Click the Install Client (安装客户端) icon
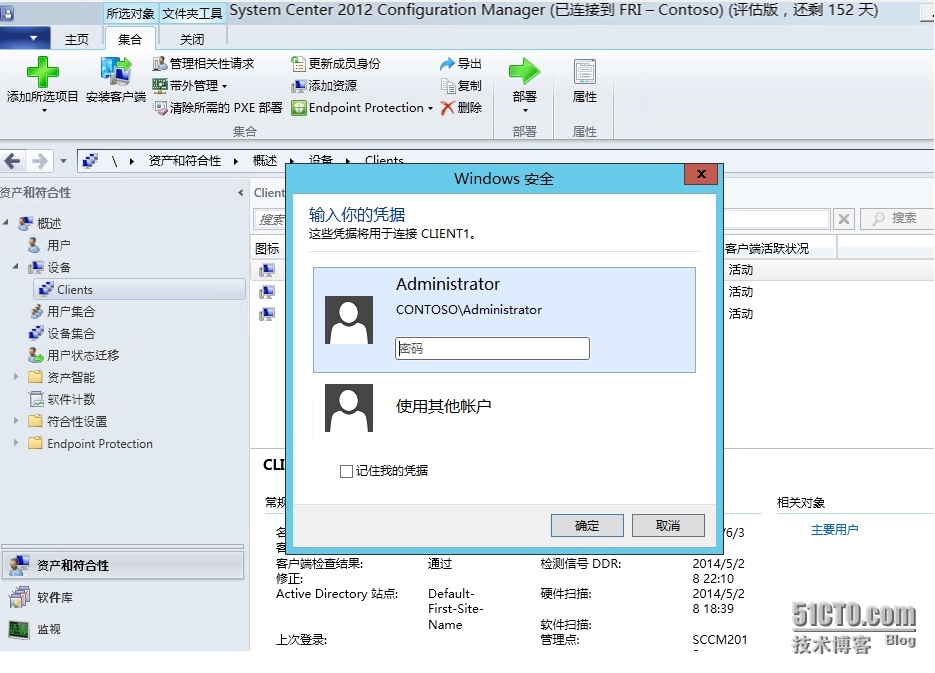 pos(116,72)
